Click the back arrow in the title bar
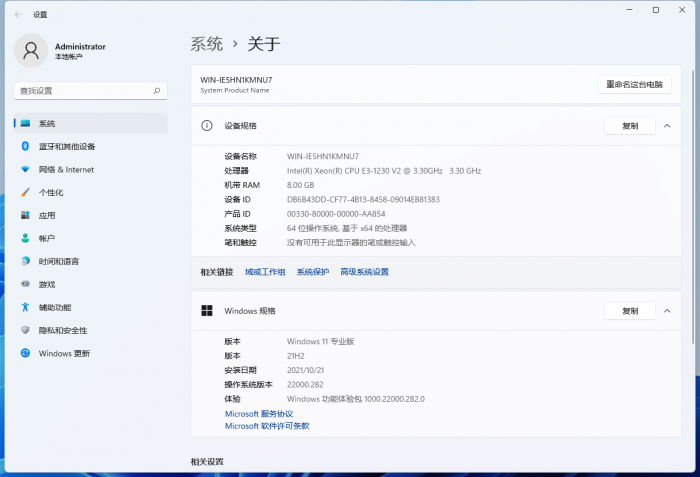Screen dimensions: 700x477 18,14
